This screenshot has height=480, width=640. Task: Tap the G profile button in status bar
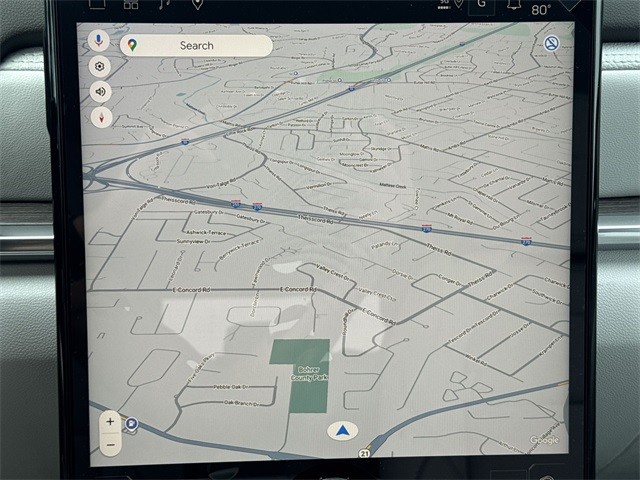tap(481, 5)
